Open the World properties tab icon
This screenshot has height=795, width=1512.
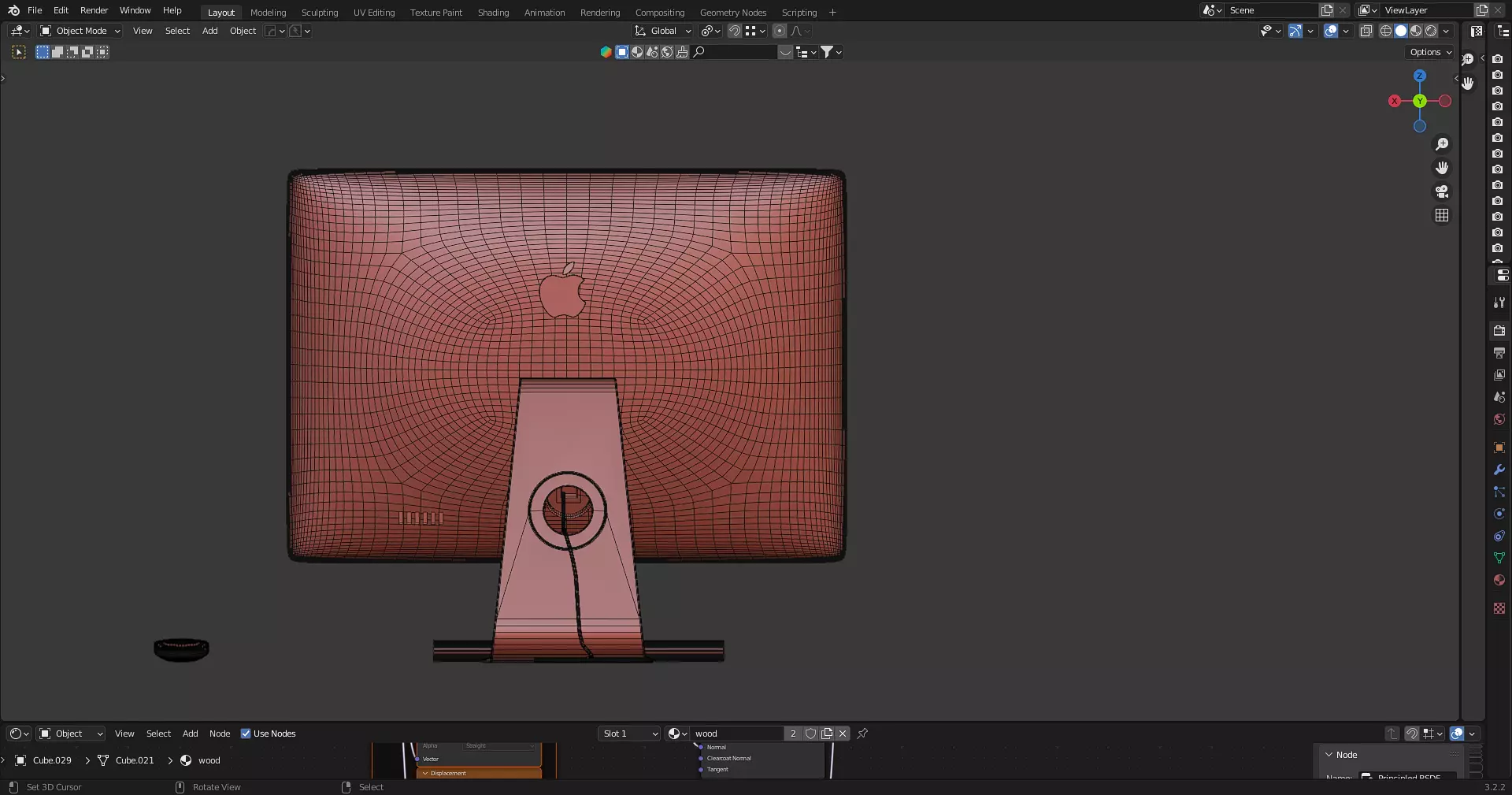click(1499, 419)
